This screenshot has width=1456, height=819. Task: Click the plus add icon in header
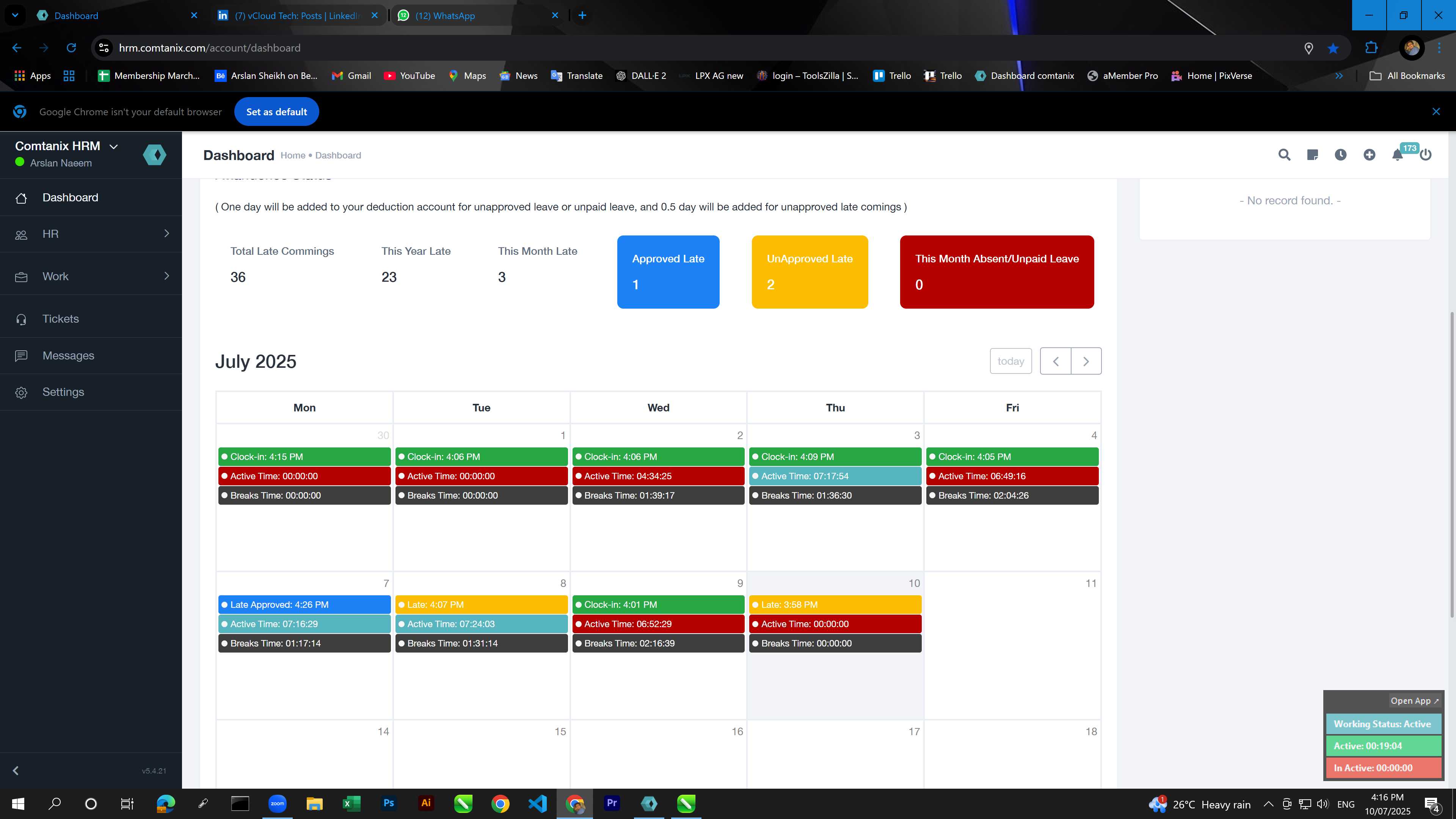pyautogui.click(x=1369, y=155)
